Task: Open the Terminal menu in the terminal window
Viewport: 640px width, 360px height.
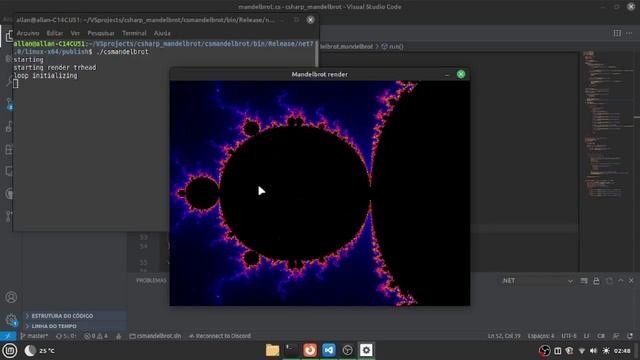Action: (134, 33)
